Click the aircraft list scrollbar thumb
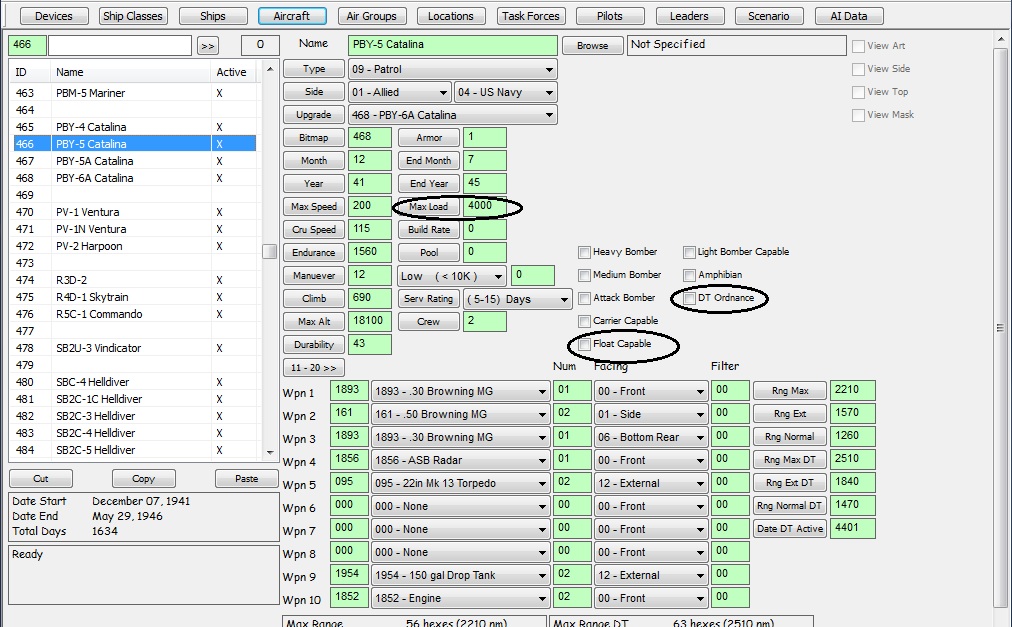Viewport: 1012px width, 627px height. (x=270, y=251)
